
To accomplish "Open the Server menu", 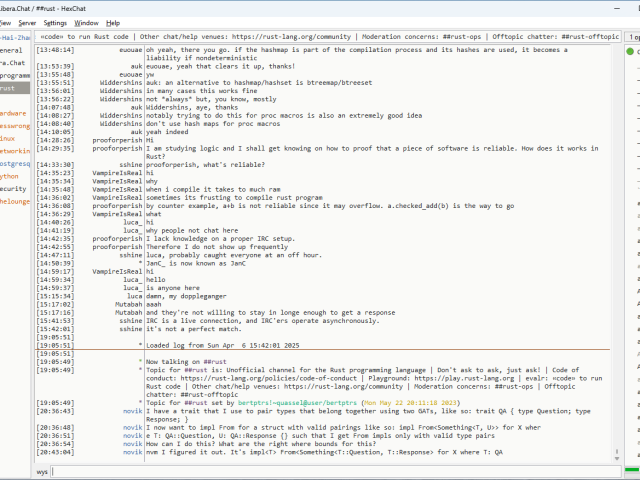I will click(26, 22).
